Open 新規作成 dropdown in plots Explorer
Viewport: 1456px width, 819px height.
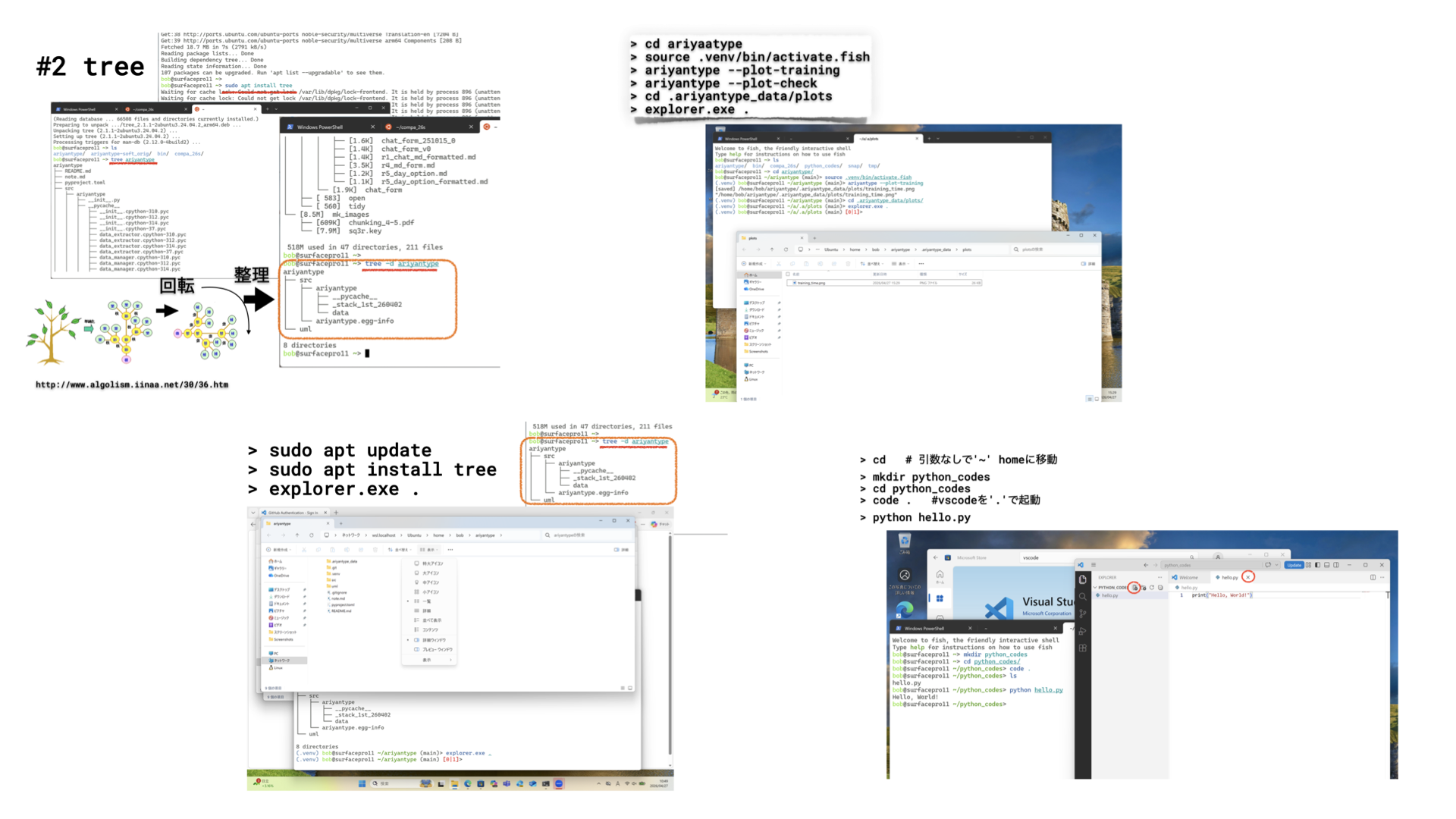point(754,264)
